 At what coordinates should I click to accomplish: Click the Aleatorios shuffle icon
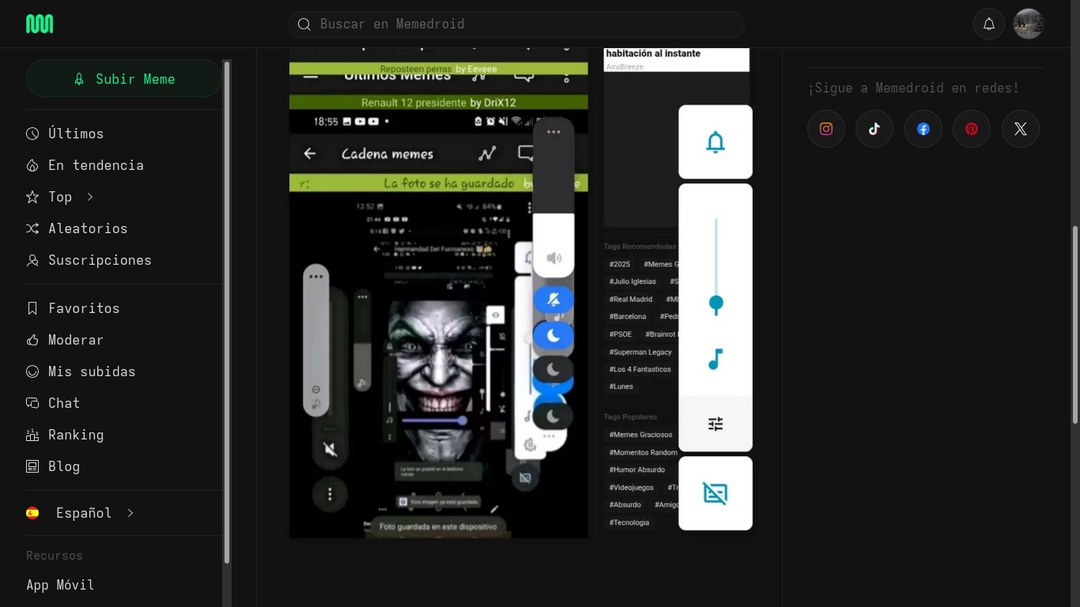(x=32, y=229)
